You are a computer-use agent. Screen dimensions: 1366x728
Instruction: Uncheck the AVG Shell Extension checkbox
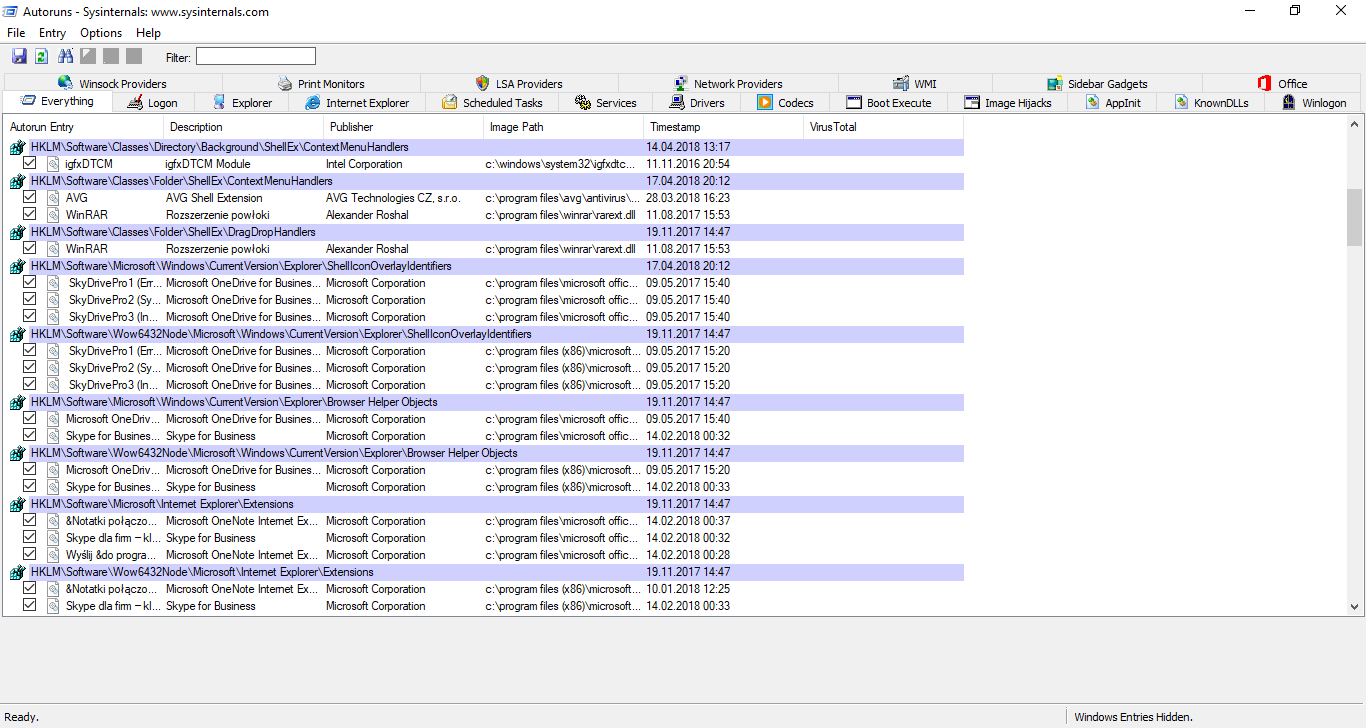[x=29, y=197]
